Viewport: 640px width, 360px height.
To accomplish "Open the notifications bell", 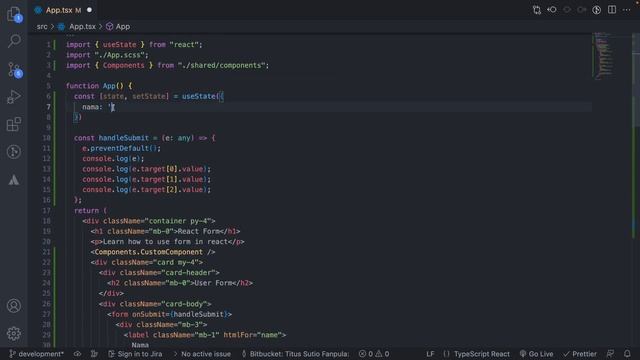I will [x=627, y=354].
